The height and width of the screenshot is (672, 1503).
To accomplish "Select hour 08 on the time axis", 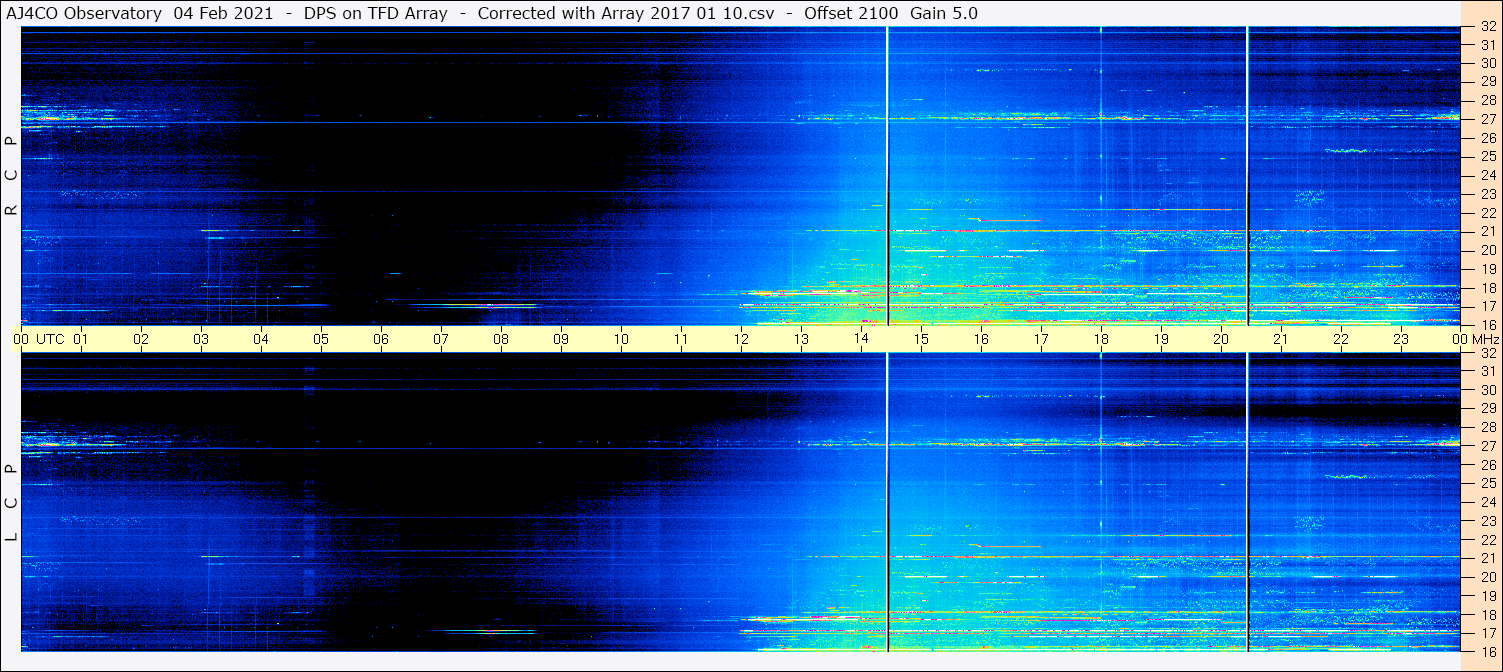I will 501,339.
